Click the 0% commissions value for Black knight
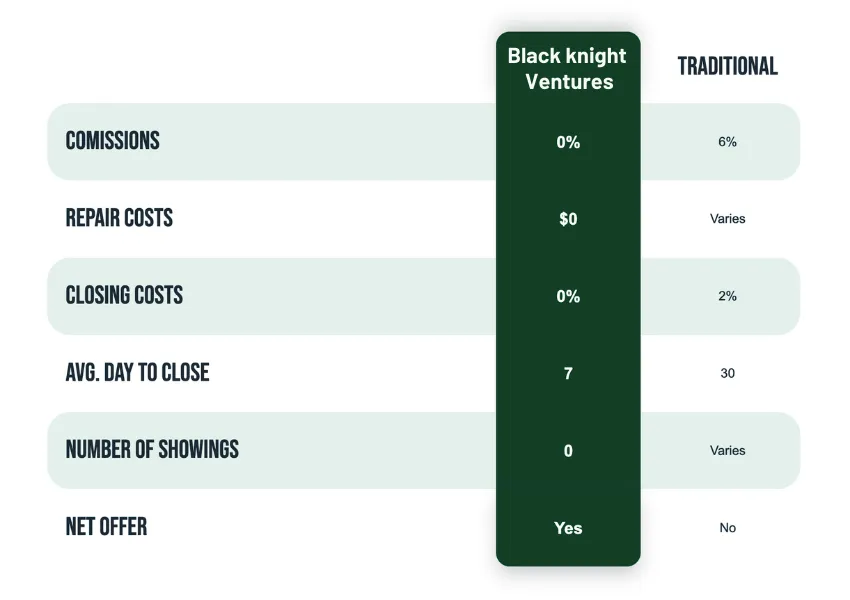Viewport: 850px width, 600px height. tap(568, 142)
